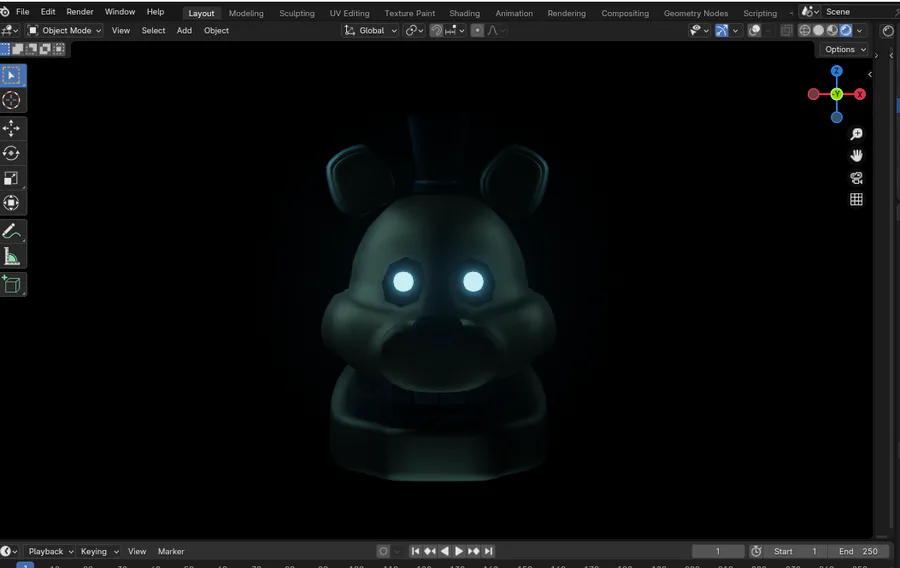Play the animation forward
900x568 pixels.
coord(459,551)
